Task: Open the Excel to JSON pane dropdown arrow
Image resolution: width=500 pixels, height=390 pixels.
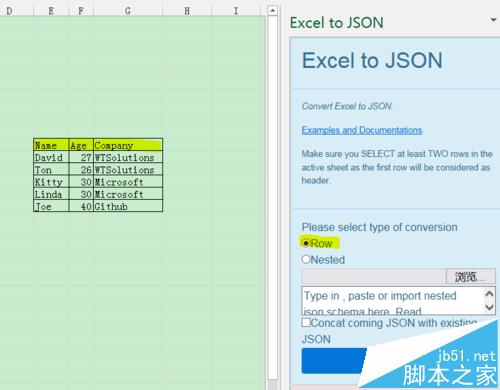Action: coord(493,20)
